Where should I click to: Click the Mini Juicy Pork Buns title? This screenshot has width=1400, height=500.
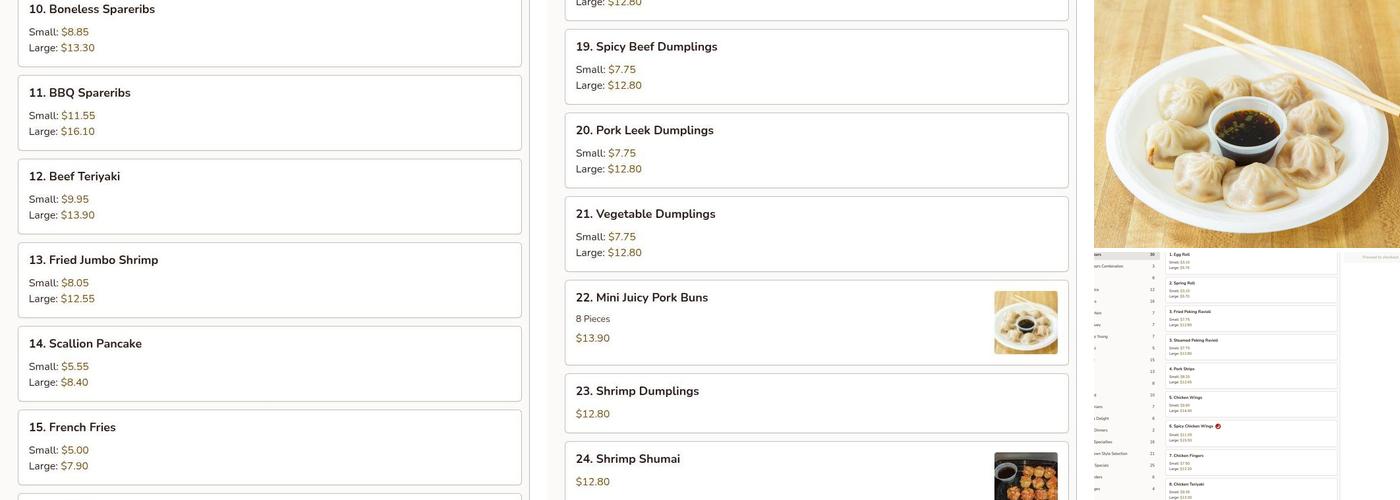(641, 298)
